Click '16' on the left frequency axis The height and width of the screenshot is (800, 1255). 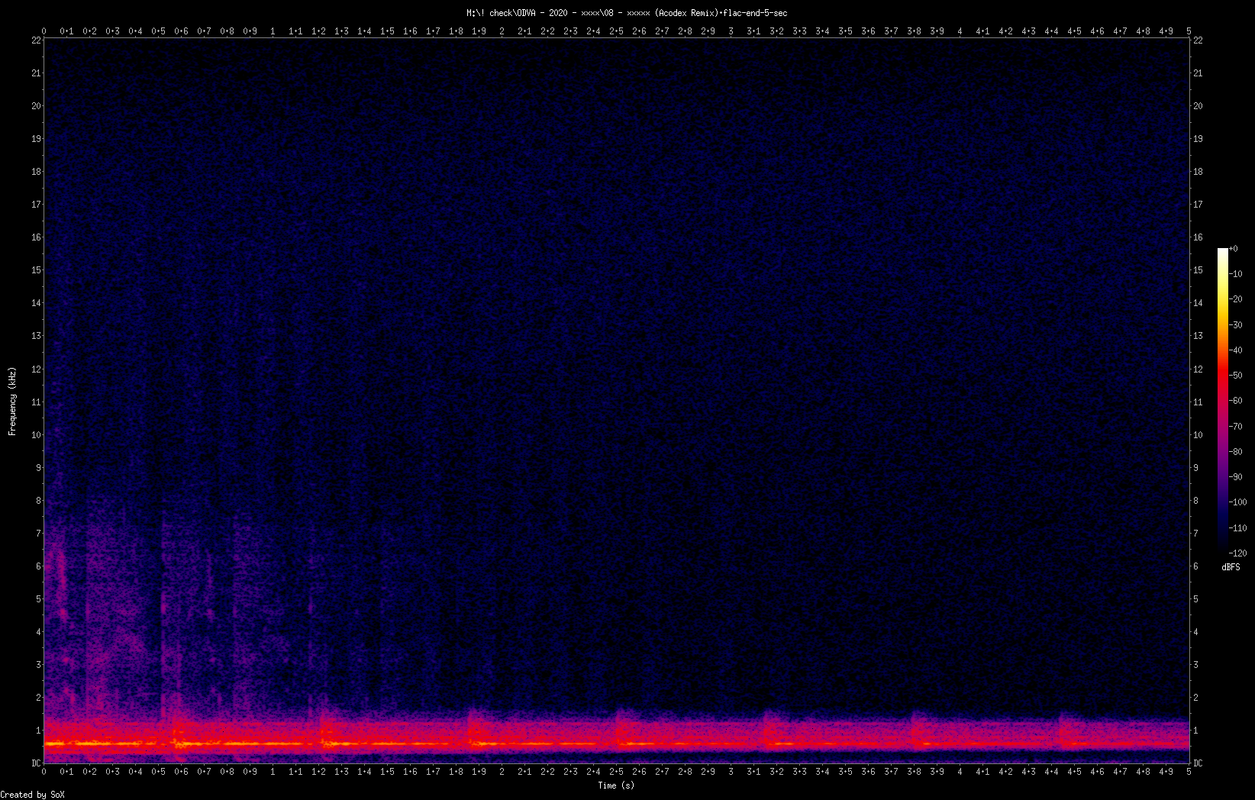(x=35, y=237)
